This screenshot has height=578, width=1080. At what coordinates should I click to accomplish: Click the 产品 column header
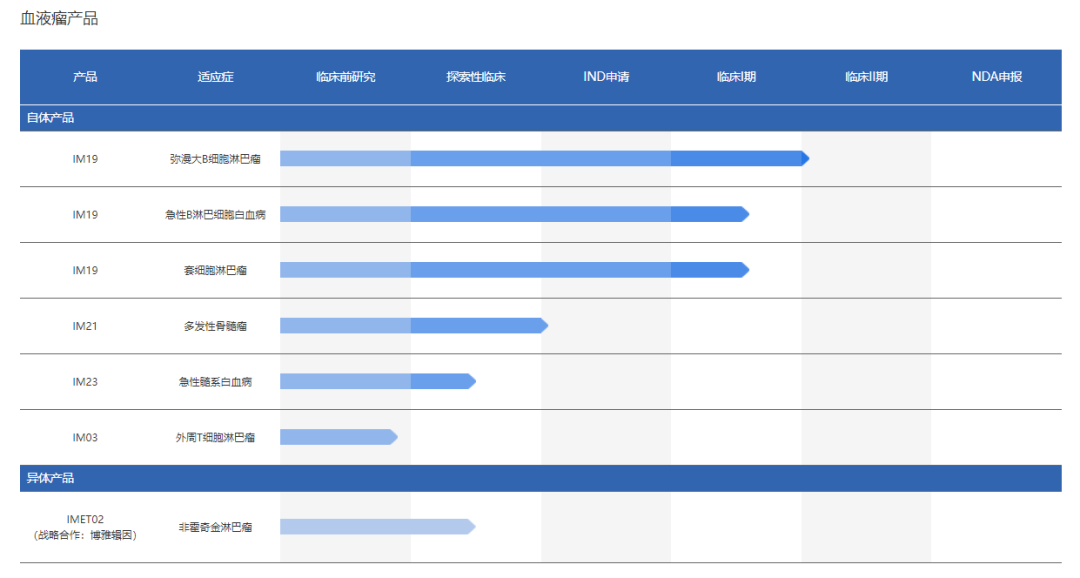pos(85,76)
